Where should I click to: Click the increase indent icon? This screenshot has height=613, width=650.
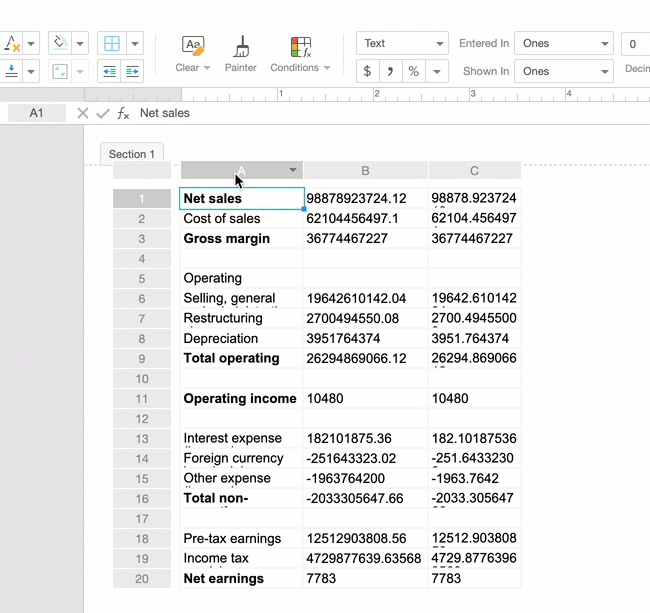[132, 71]
